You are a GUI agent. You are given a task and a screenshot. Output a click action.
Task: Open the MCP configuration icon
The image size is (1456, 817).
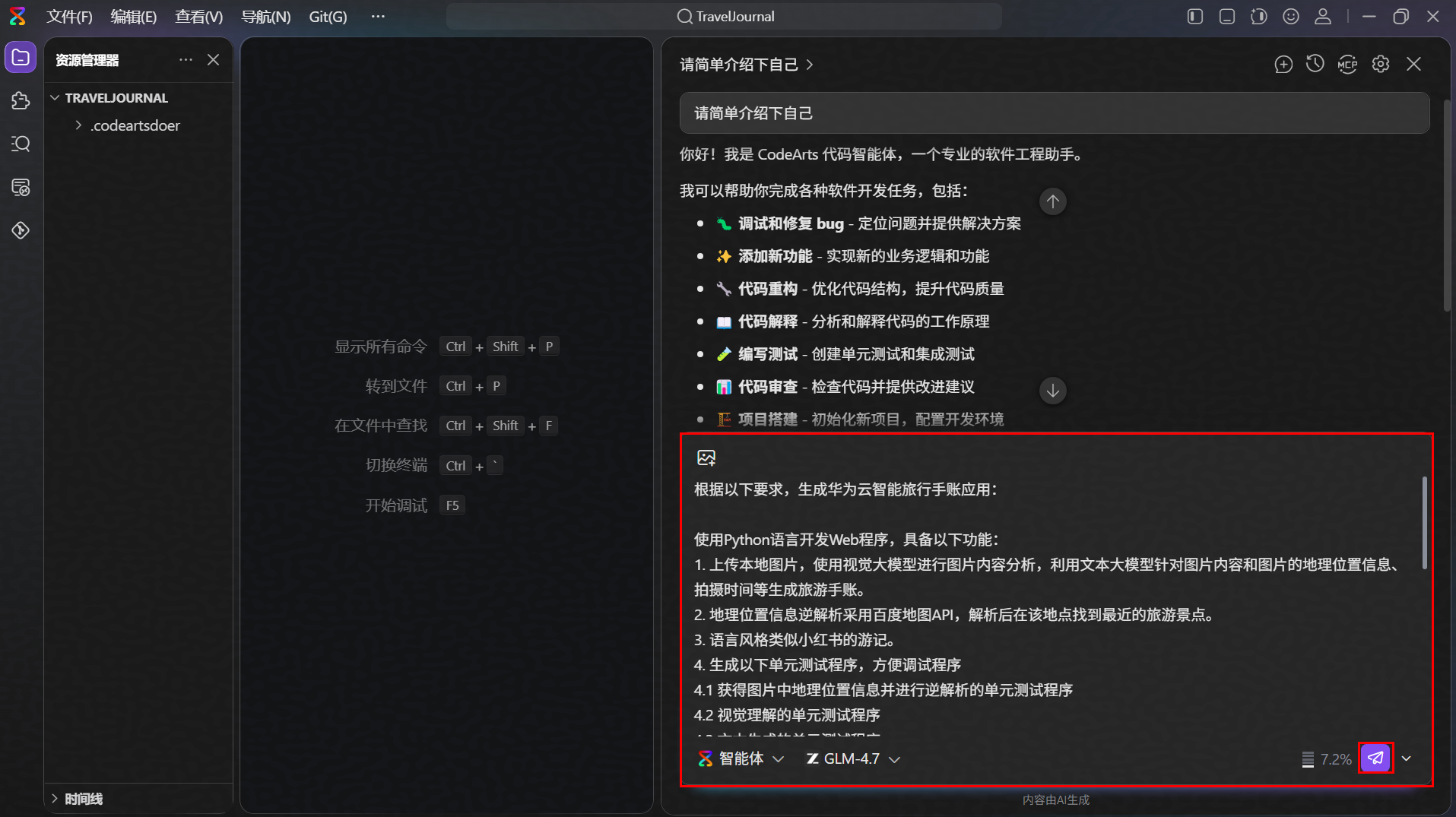pyautogui.click(x=1348, y=65)
